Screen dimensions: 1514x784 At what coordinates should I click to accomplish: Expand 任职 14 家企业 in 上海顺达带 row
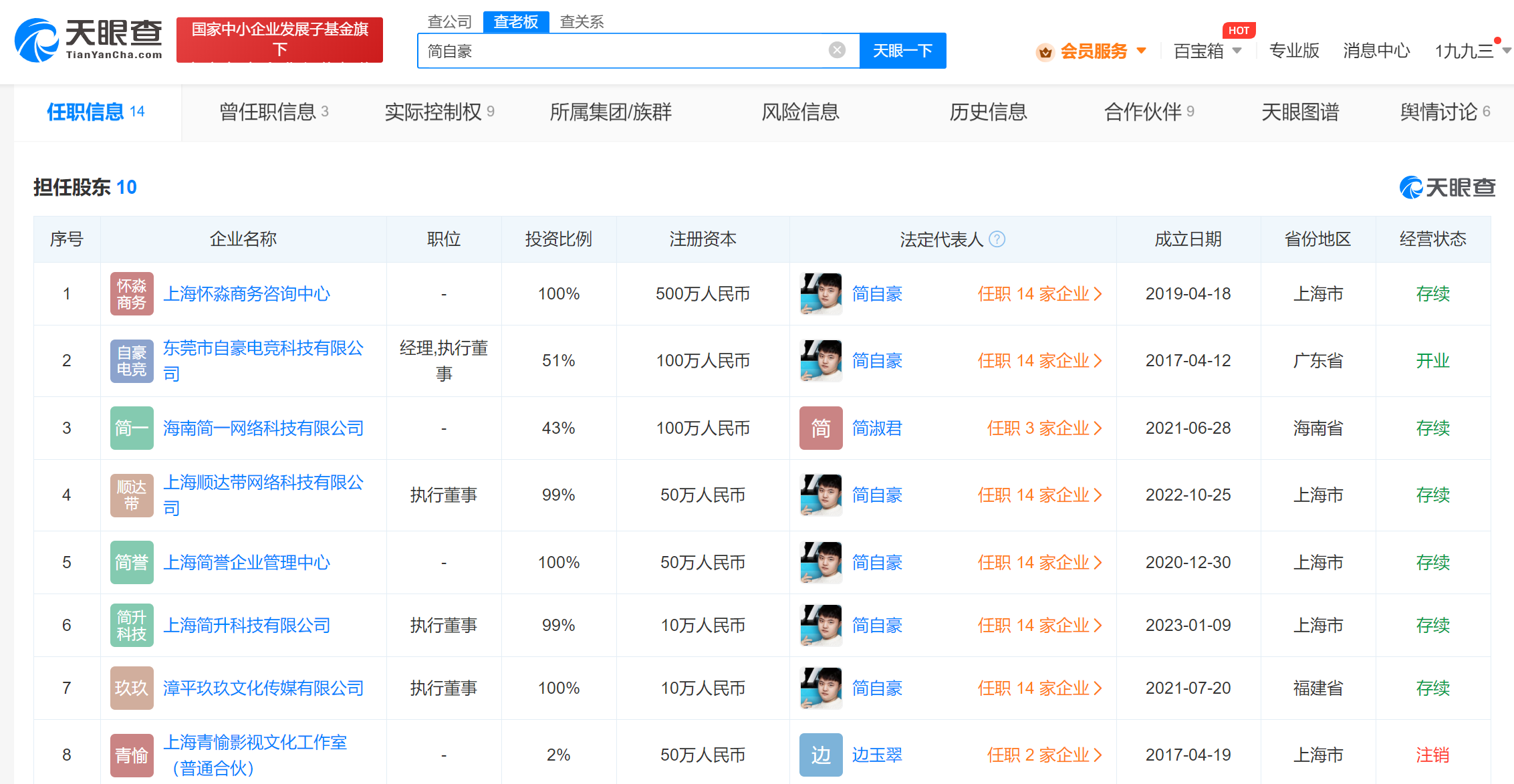tap(1039, 495)
